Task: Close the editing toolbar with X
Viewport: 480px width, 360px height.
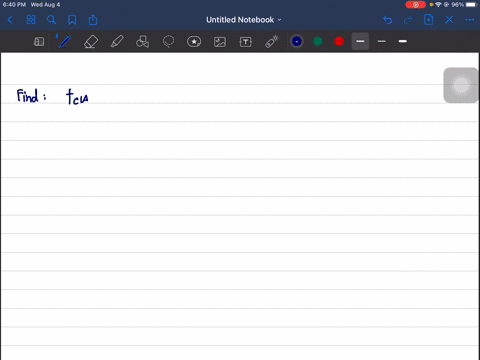Action: point(449,20)
